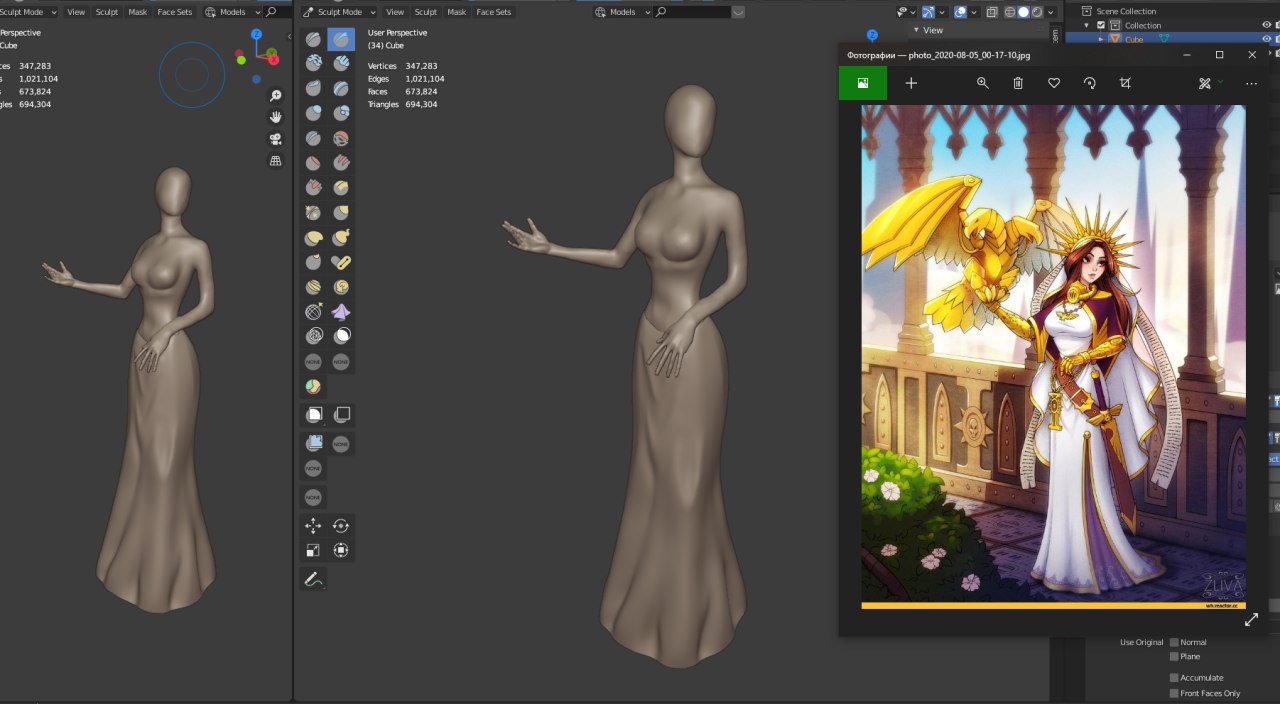Open the three-dots menu in Photos
This screenshot has height=704, width=1280.
(1251, 84)
